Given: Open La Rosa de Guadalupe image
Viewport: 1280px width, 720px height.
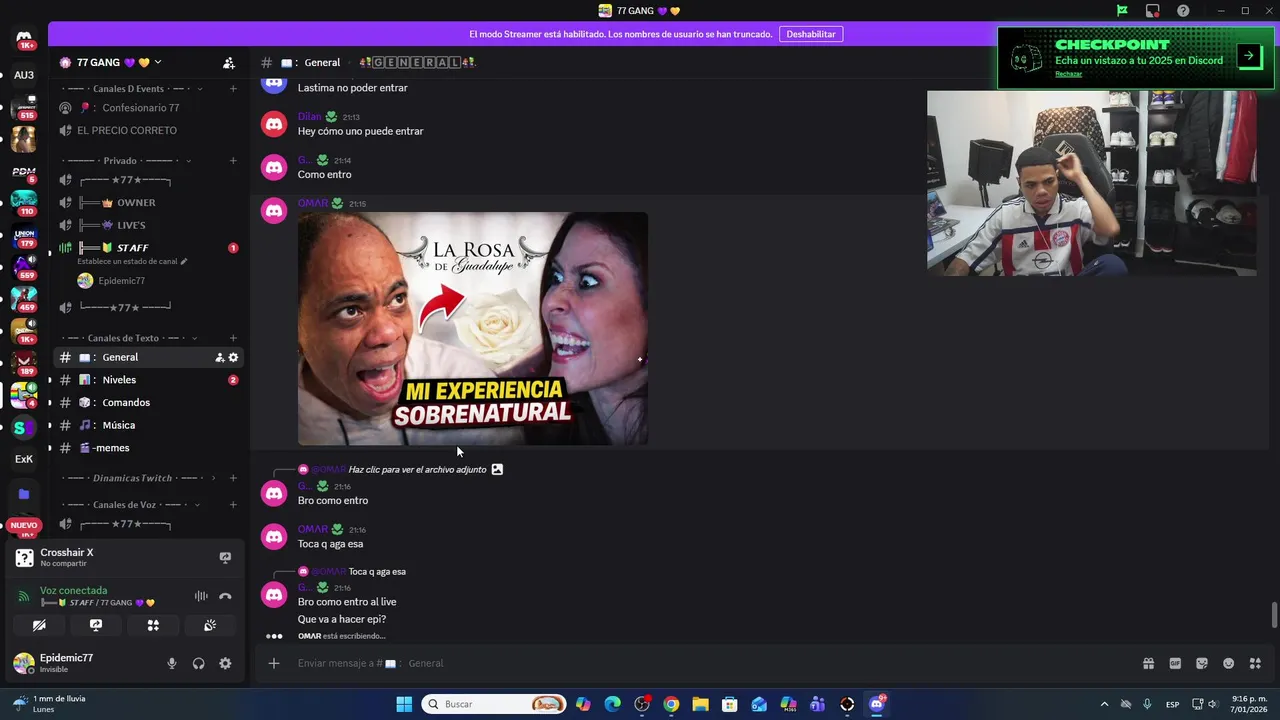Looking at the screenshot, I should 473,329.
